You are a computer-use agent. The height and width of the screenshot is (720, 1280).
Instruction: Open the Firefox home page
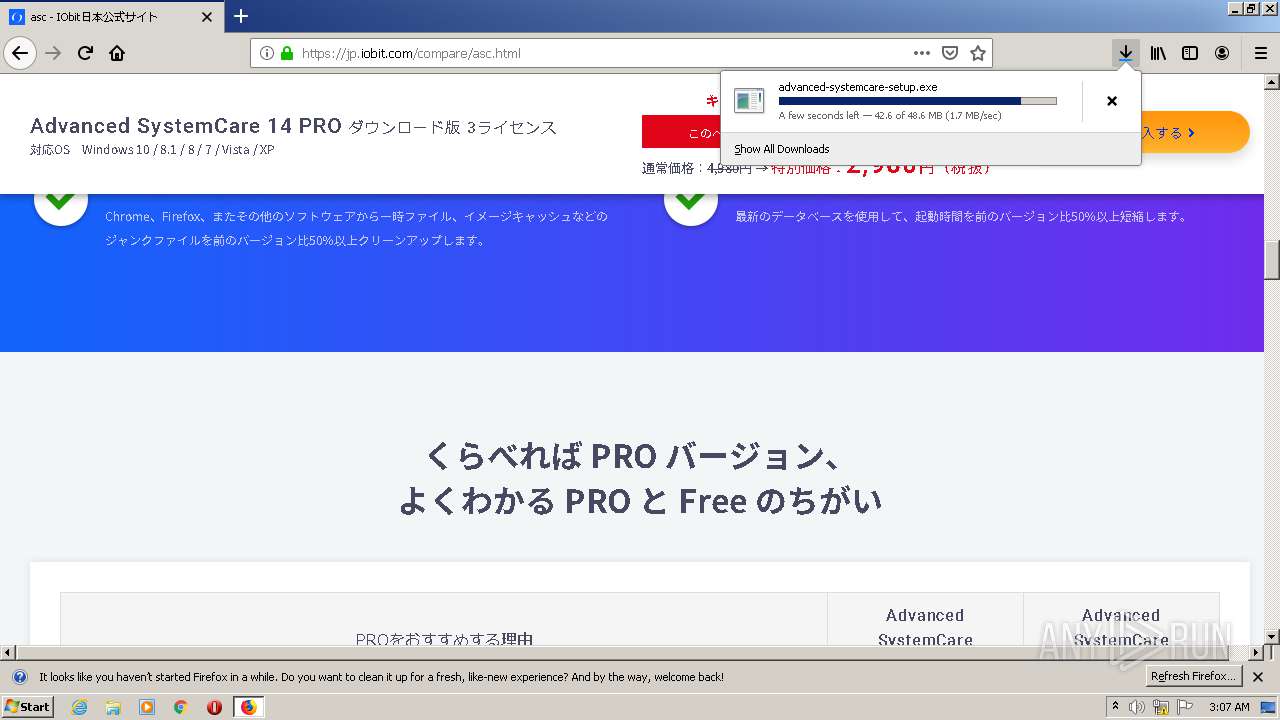pyautogui.click(x=117, y=53)
